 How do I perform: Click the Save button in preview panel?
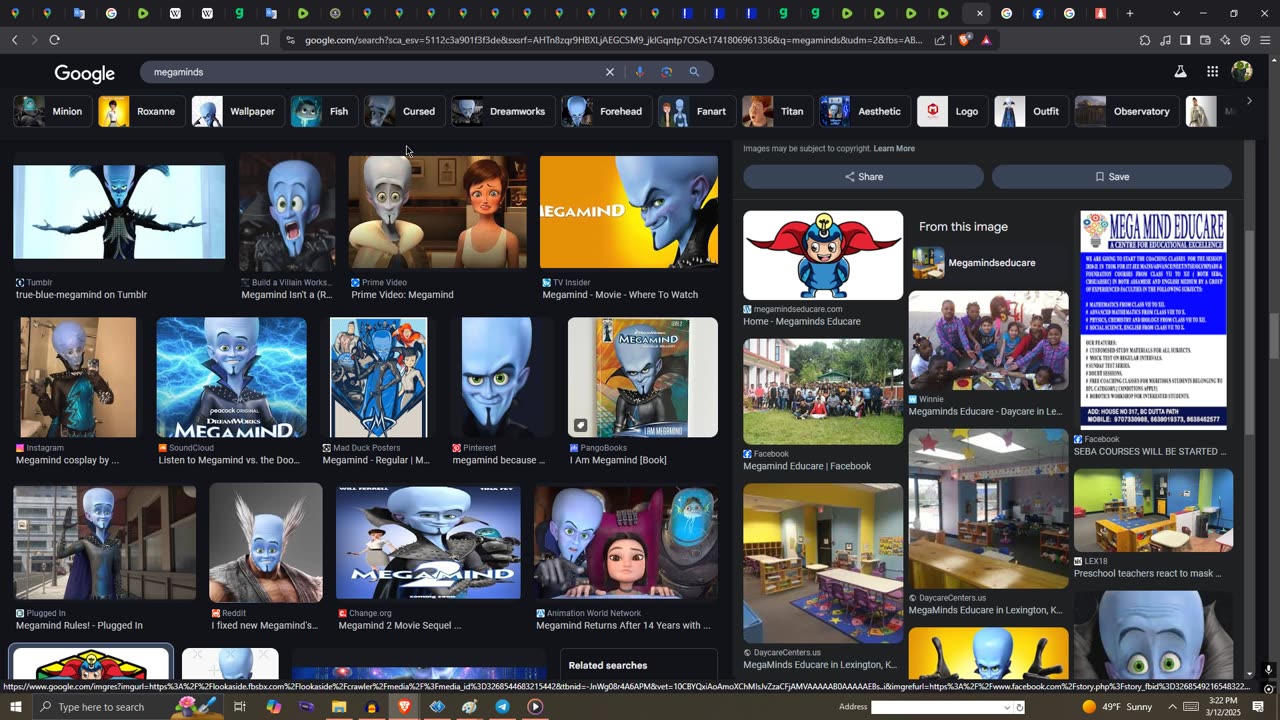[x=1112, y=177]
